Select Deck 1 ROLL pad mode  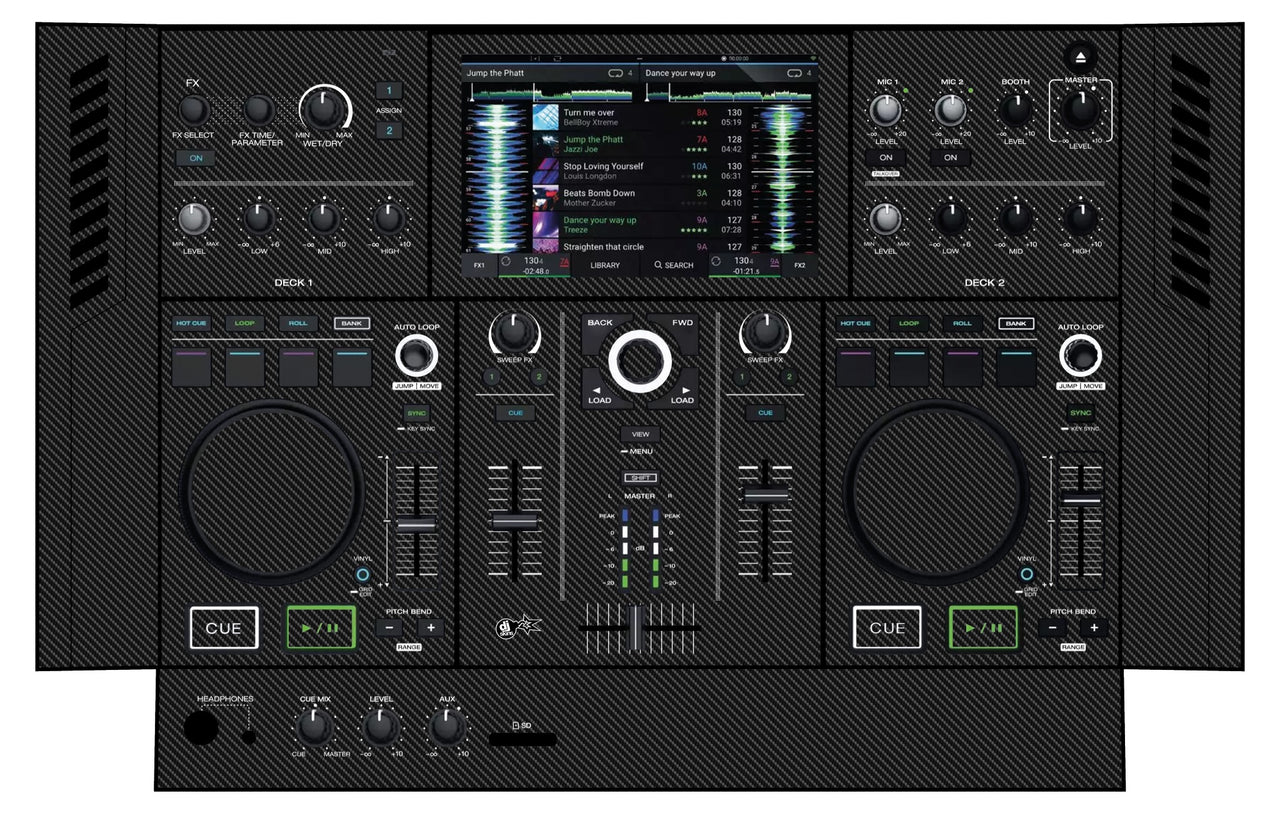pyautogui.click(x=298, y=324)
